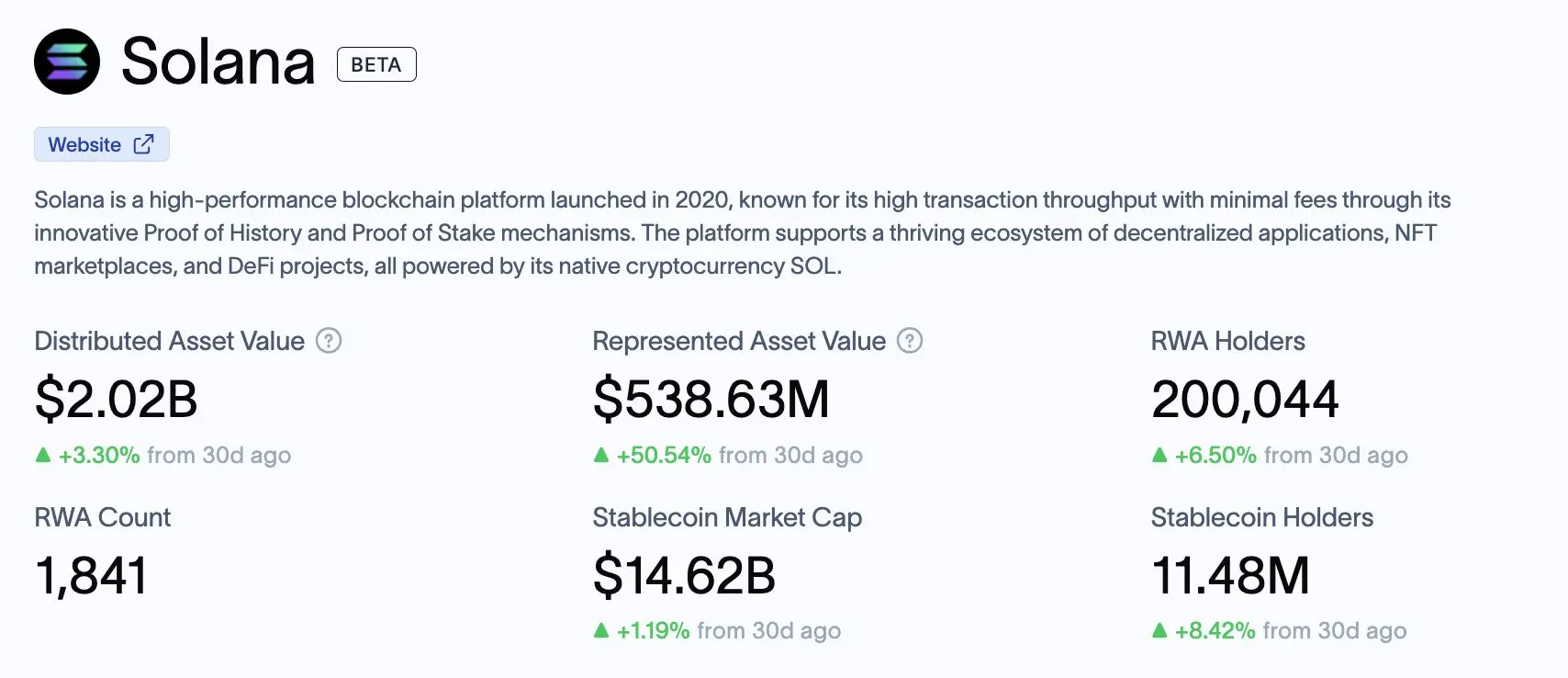
Task: Click the BETA badge next to Solana
Action: pos(376,64)
